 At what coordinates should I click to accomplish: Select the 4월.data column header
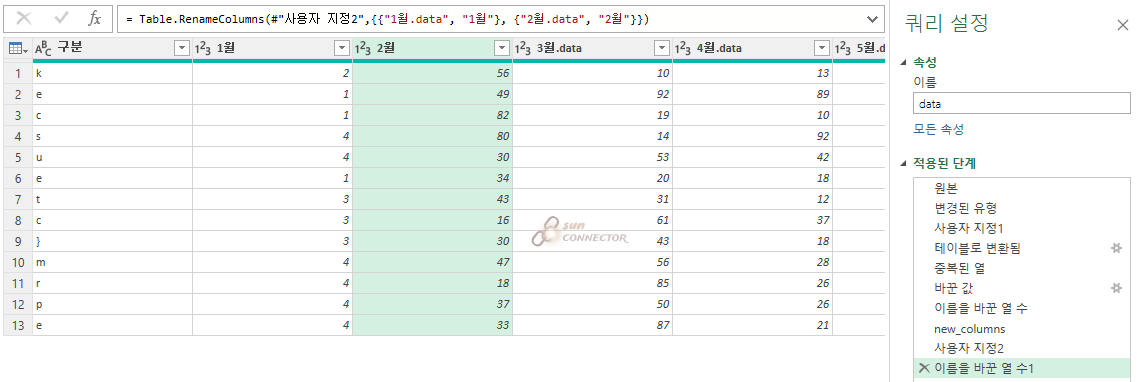tap(753, 49)
